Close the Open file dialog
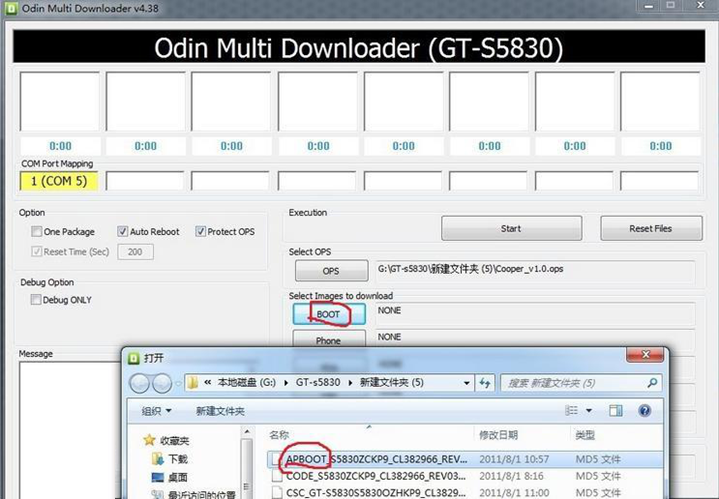This screenshot has width=719, height=499. tap(645, 355)
